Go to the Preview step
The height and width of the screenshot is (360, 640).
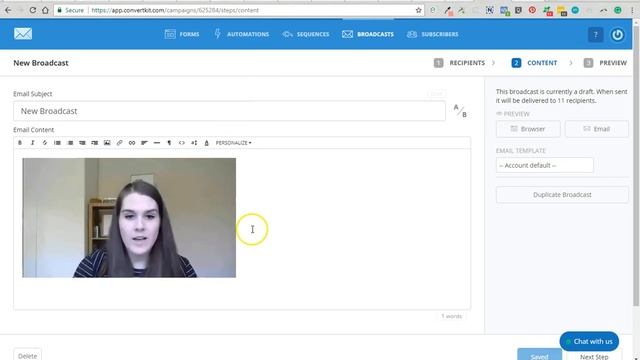605,63
